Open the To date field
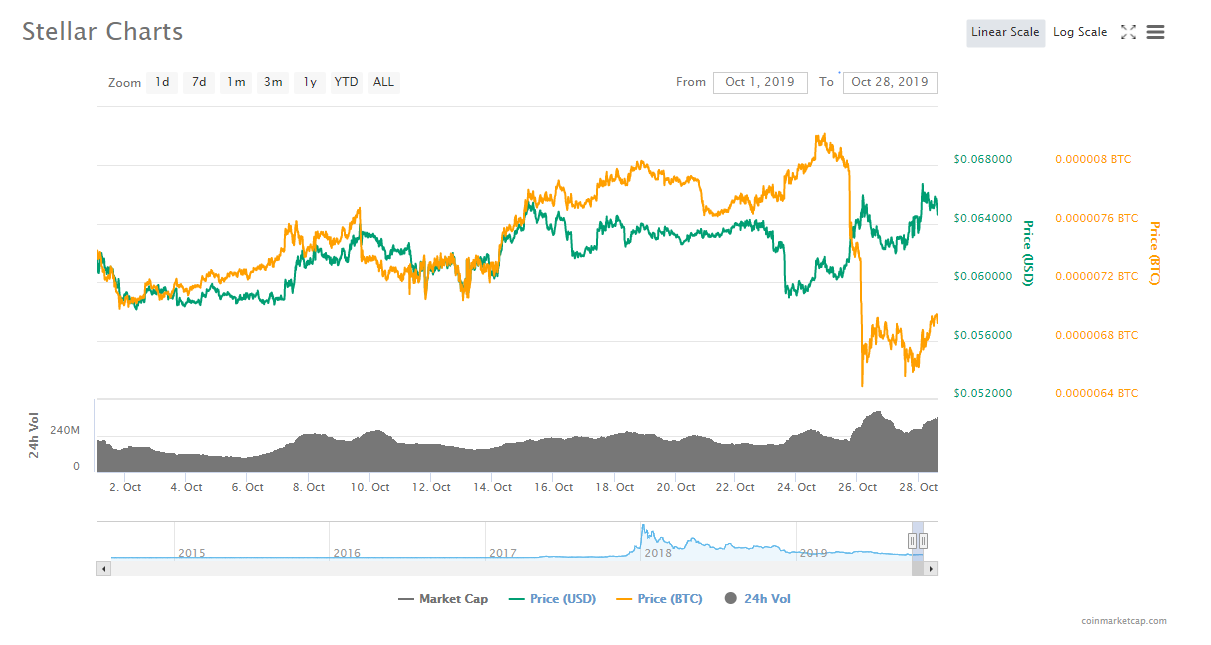The width and height of the screenshot is (1211, 645). pyautogui.click(x=890, y=82)
